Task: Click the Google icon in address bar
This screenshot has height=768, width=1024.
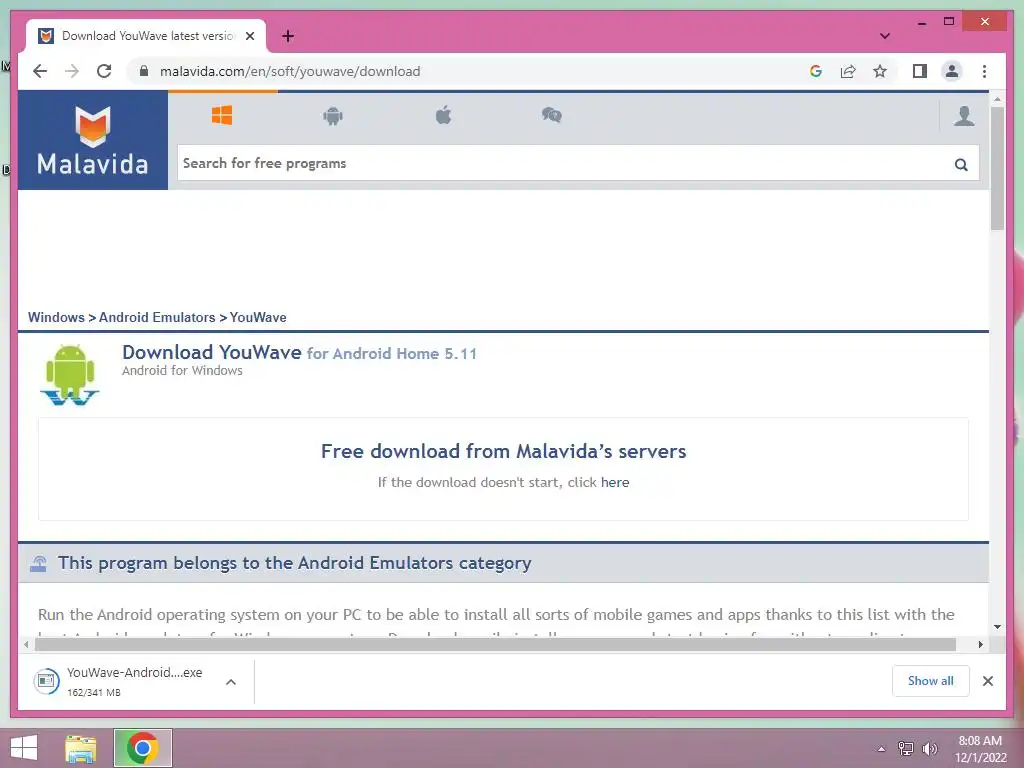Action: [x=816, y=71]
